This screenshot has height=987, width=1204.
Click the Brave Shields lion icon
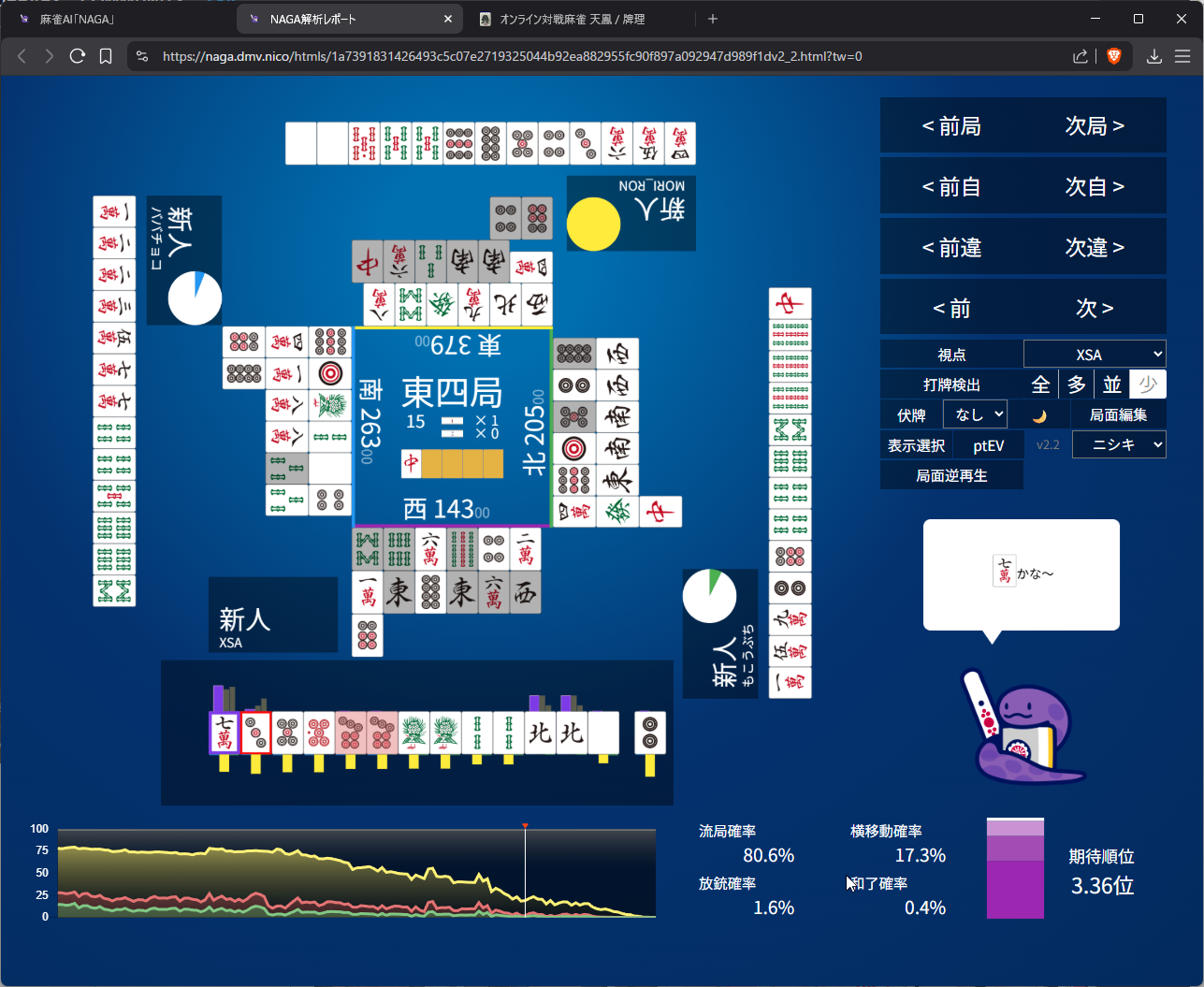(x=1113, y=56)
